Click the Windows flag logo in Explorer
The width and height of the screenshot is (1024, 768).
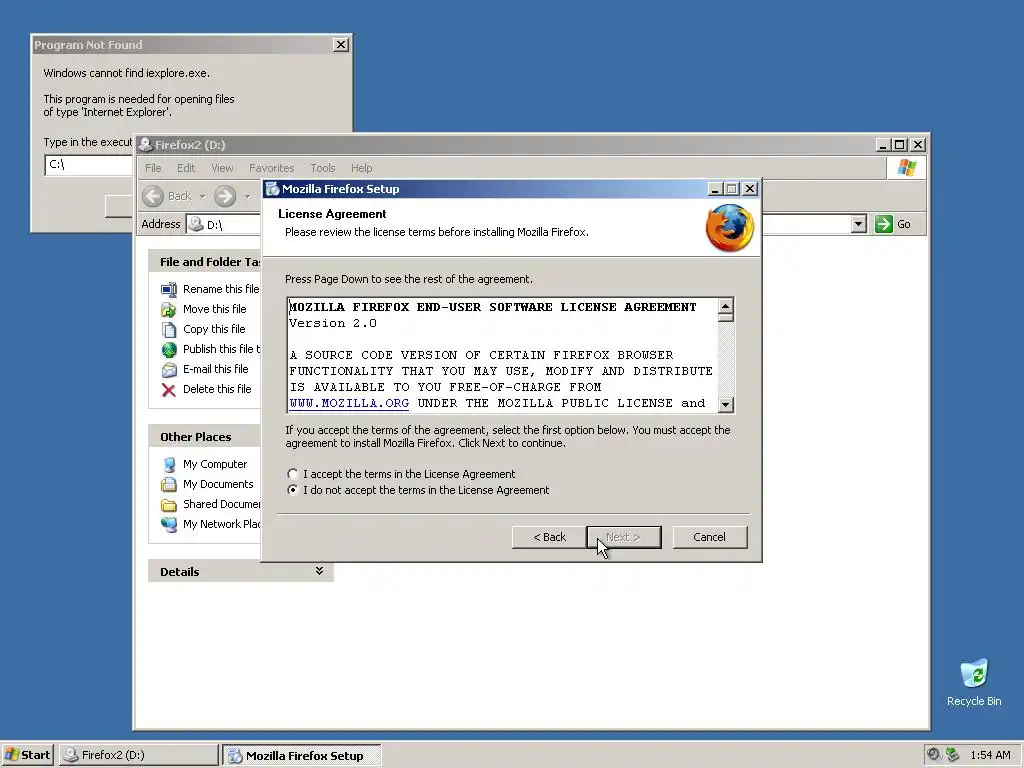coord(906,168)
